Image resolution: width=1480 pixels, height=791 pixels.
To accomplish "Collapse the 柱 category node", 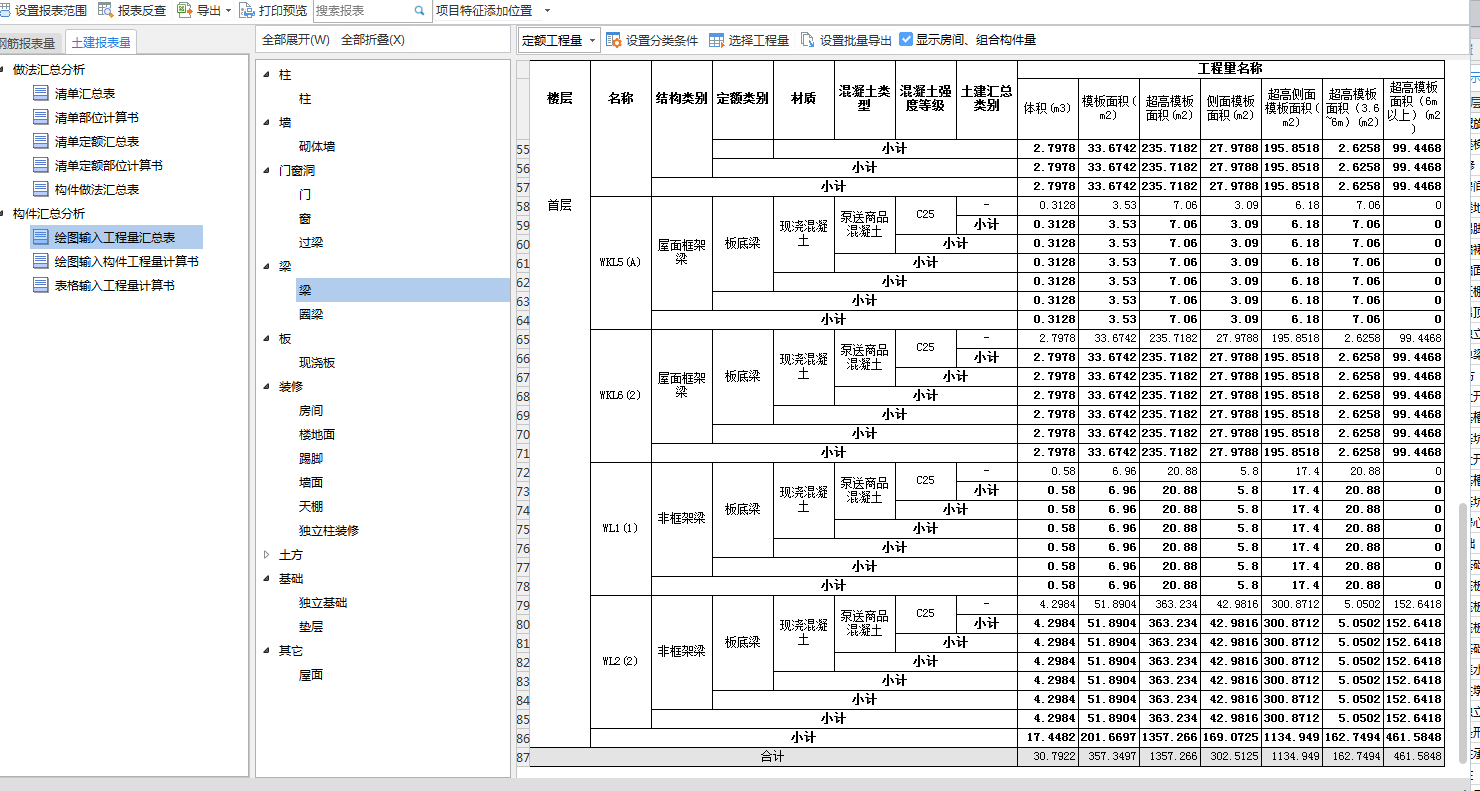I will coord(267,75).
